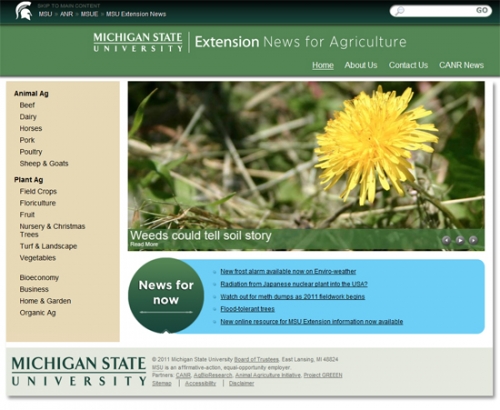The image size is (500, 410).
Task: Click the Spartan helmet logo
Action: click(x=24, y=11)
